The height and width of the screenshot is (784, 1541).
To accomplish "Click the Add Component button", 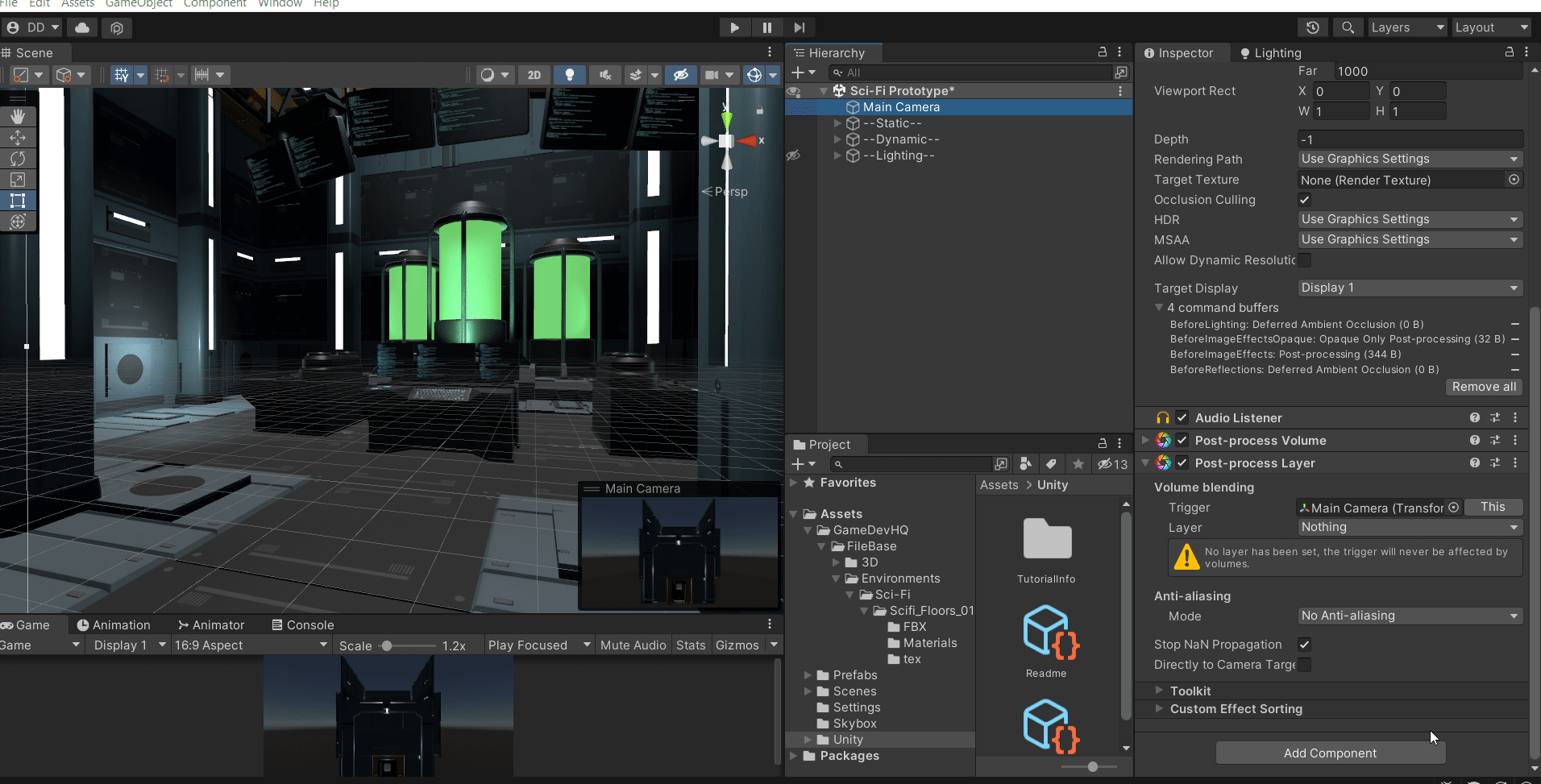I will [x=1330, y=753].
